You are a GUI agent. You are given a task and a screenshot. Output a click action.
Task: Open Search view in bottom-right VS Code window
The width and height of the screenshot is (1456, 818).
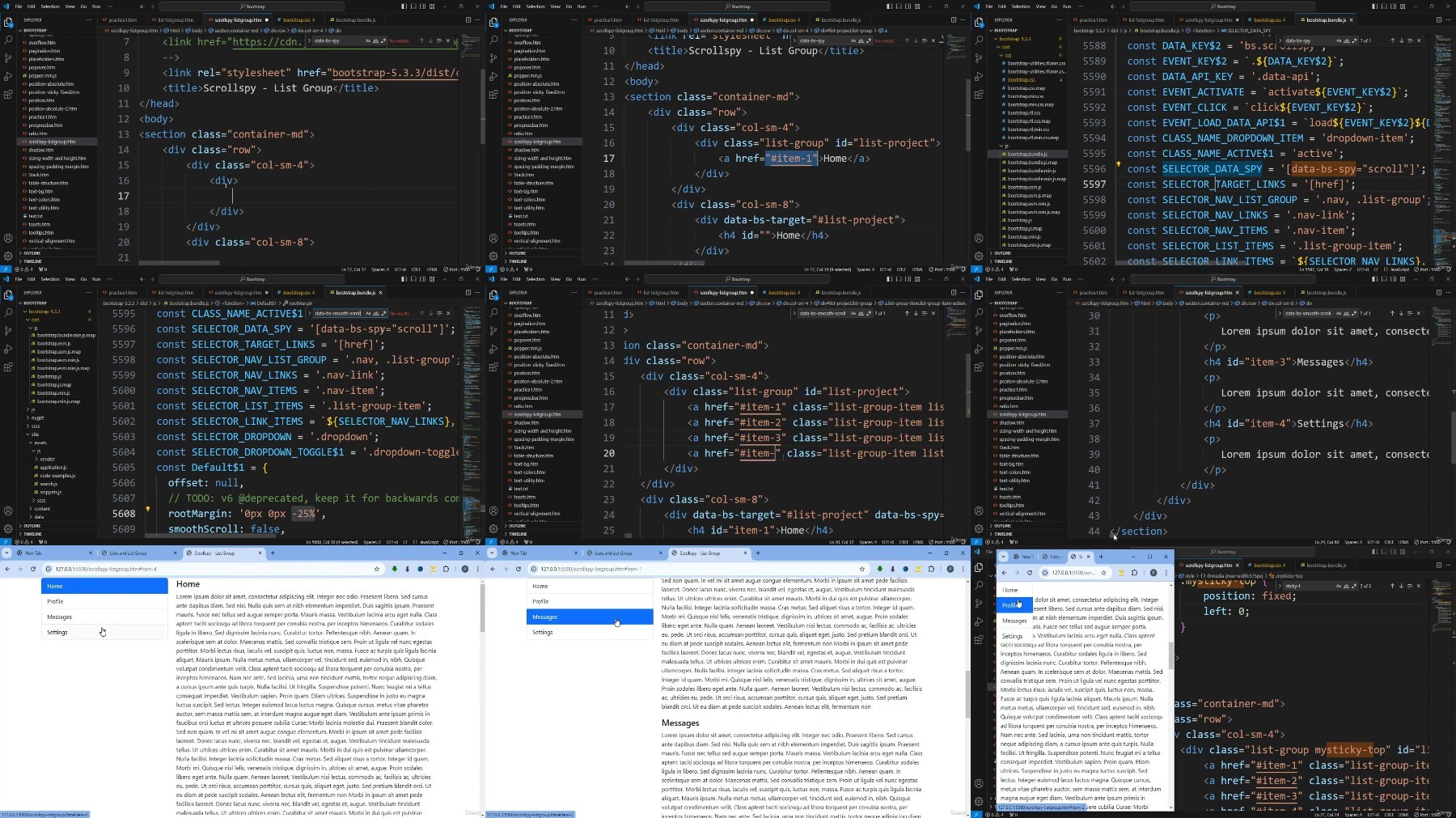point(979,585)
